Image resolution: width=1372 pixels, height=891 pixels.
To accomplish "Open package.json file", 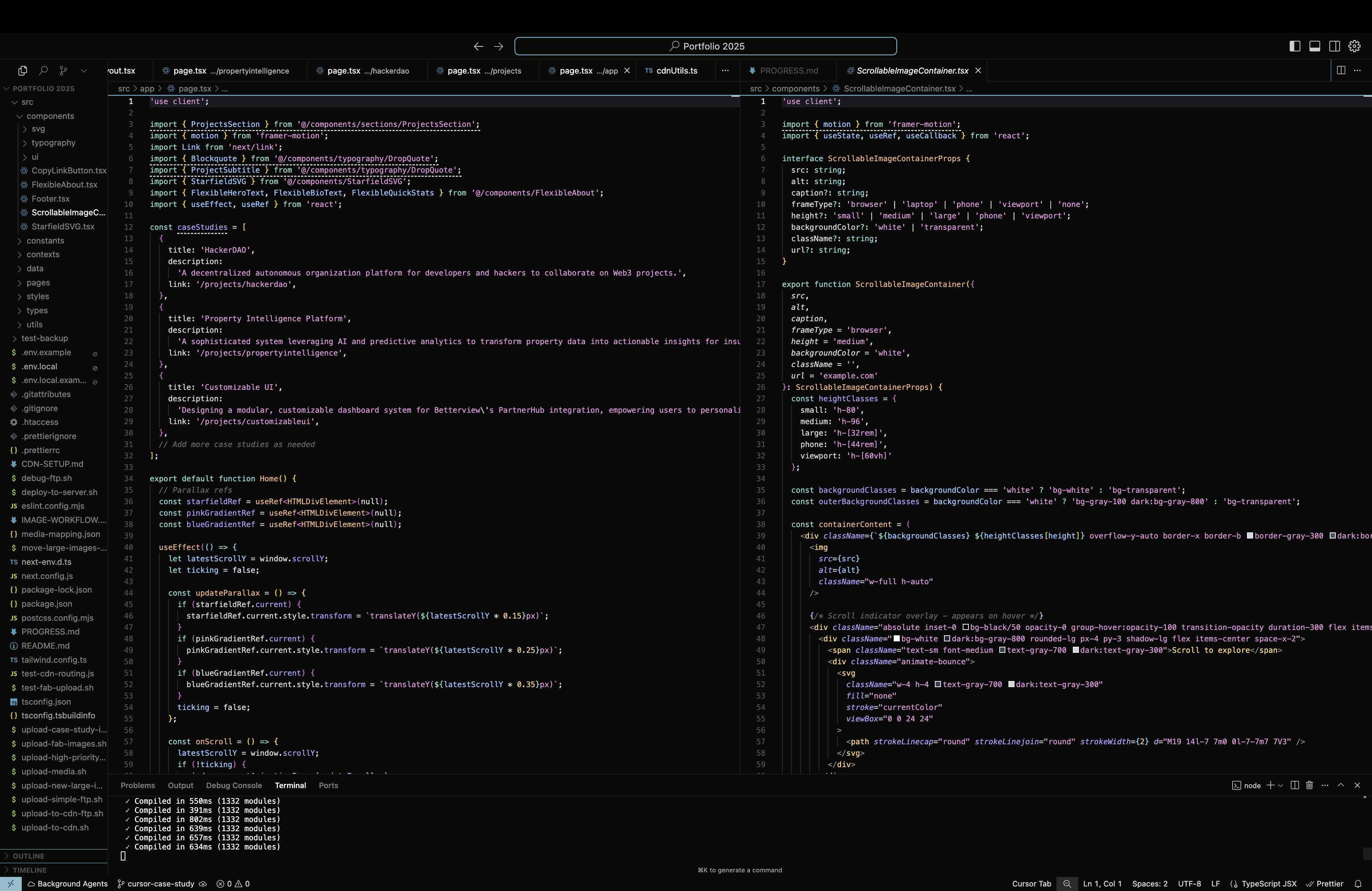I will 46,604.
